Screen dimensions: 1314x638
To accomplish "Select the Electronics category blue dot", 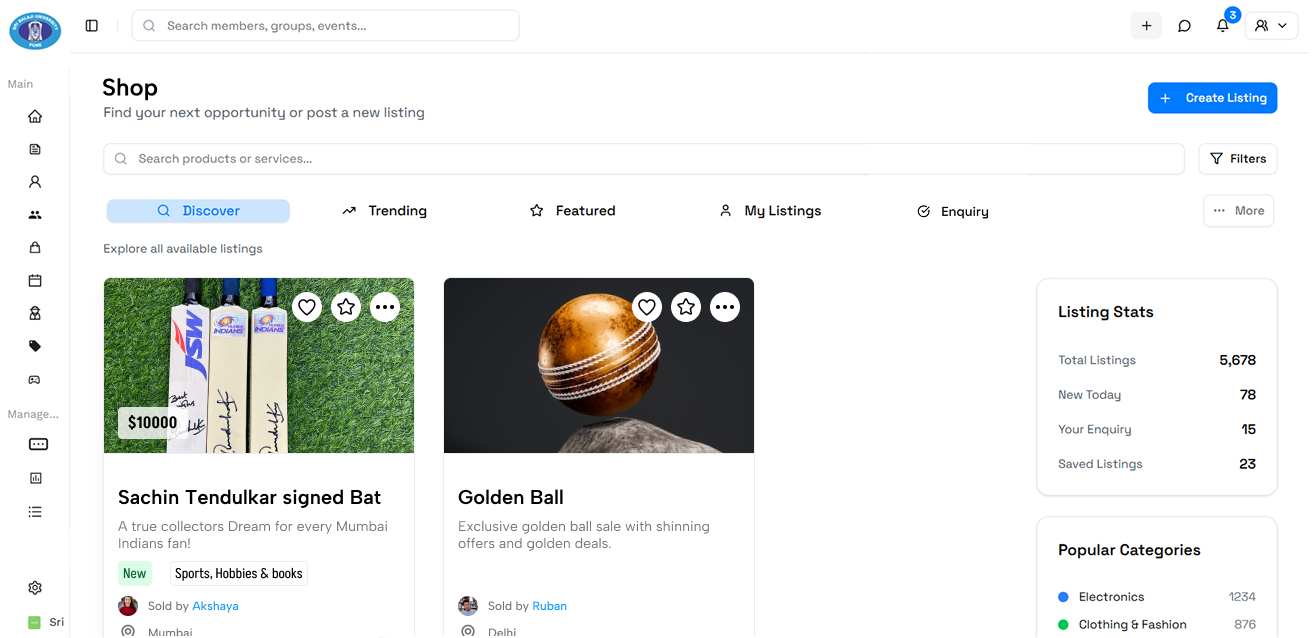I will [x=1063, y=597].
